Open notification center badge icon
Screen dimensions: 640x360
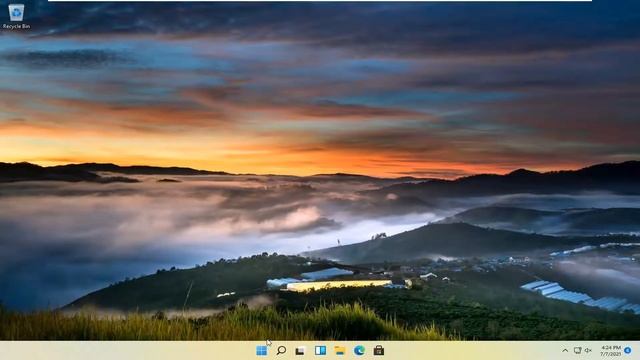pyautogui.click(x=628, y=351)
